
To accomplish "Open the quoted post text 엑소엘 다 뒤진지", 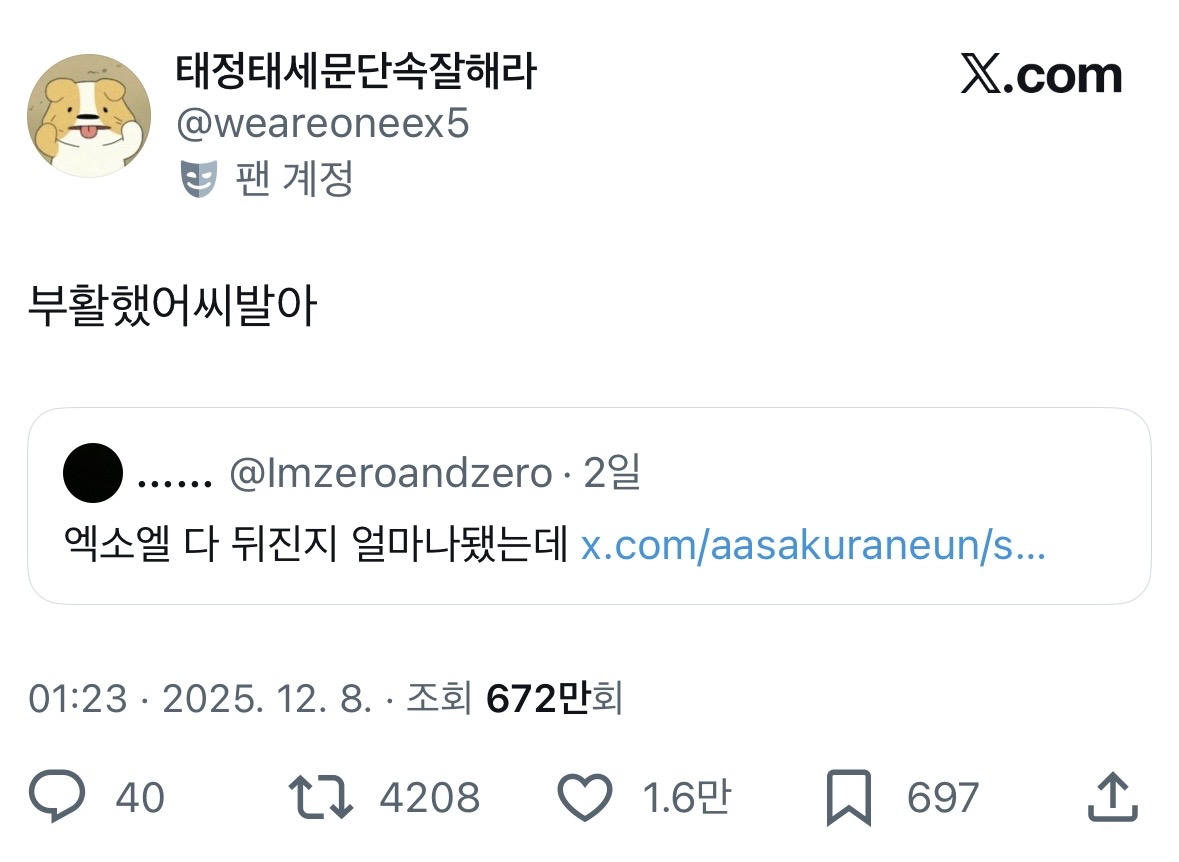I will [315, 547].
